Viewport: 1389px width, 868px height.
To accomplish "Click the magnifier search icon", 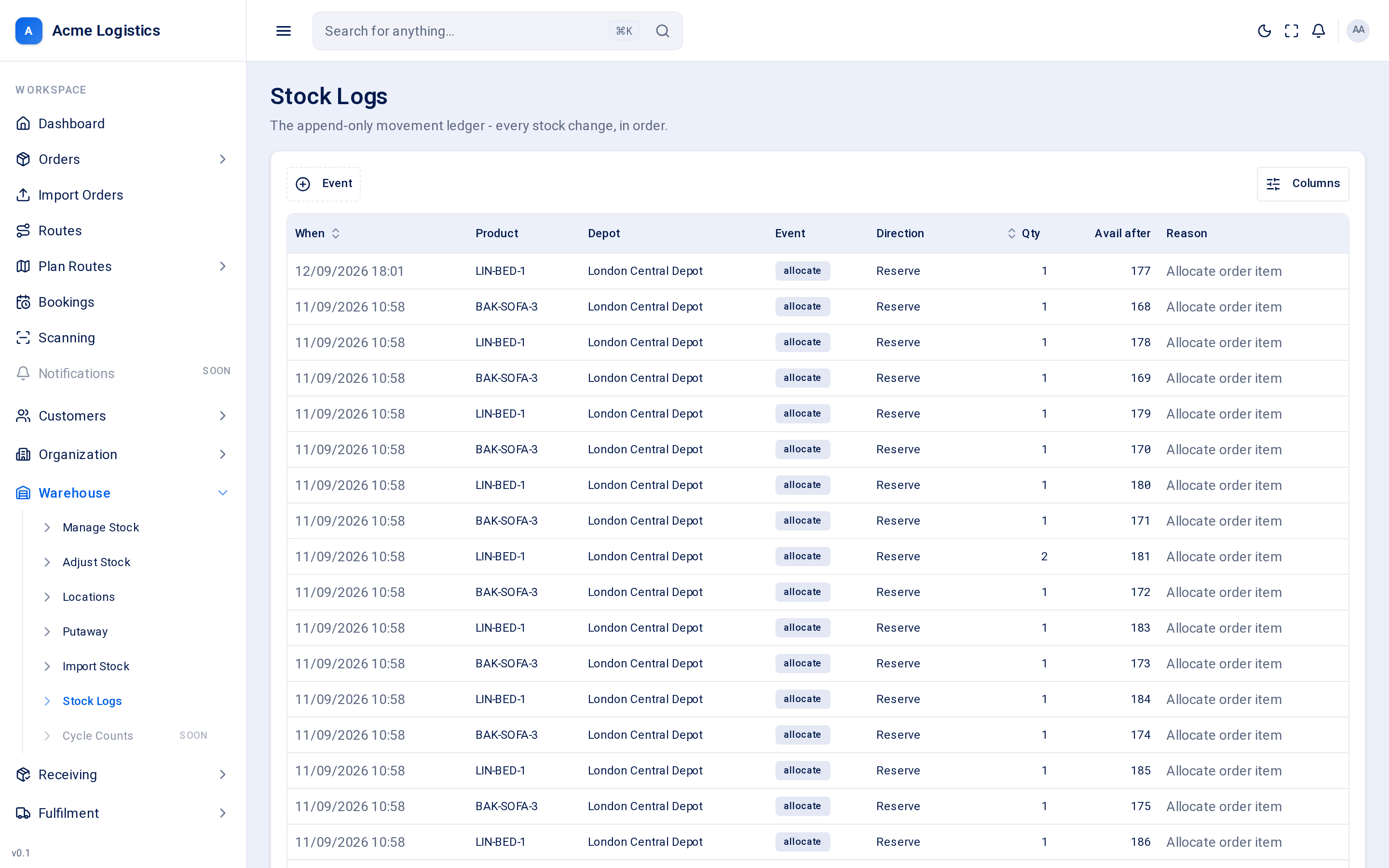I will [x=662, y=30].
